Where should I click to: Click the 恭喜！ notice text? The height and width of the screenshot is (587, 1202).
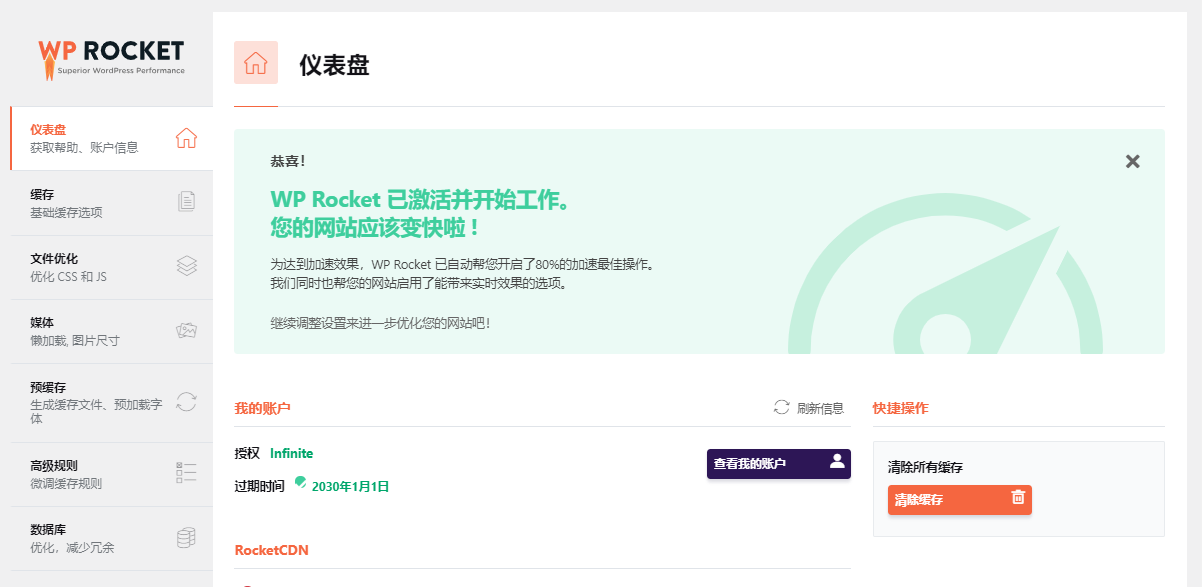tap(288, 161)
